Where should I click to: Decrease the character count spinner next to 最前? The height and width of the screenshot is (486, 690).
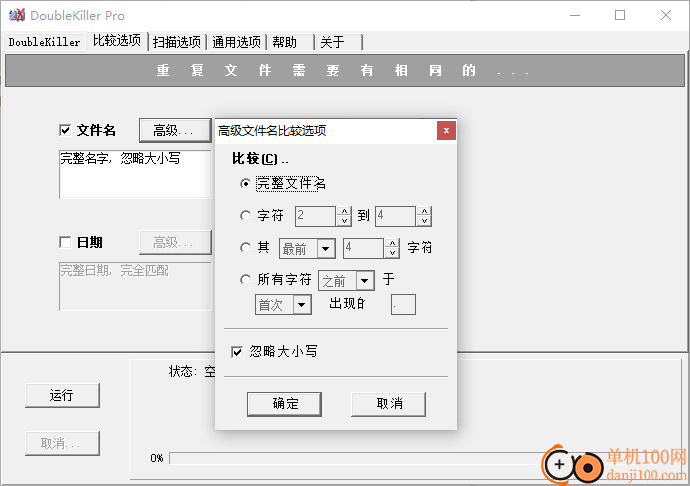392,253
